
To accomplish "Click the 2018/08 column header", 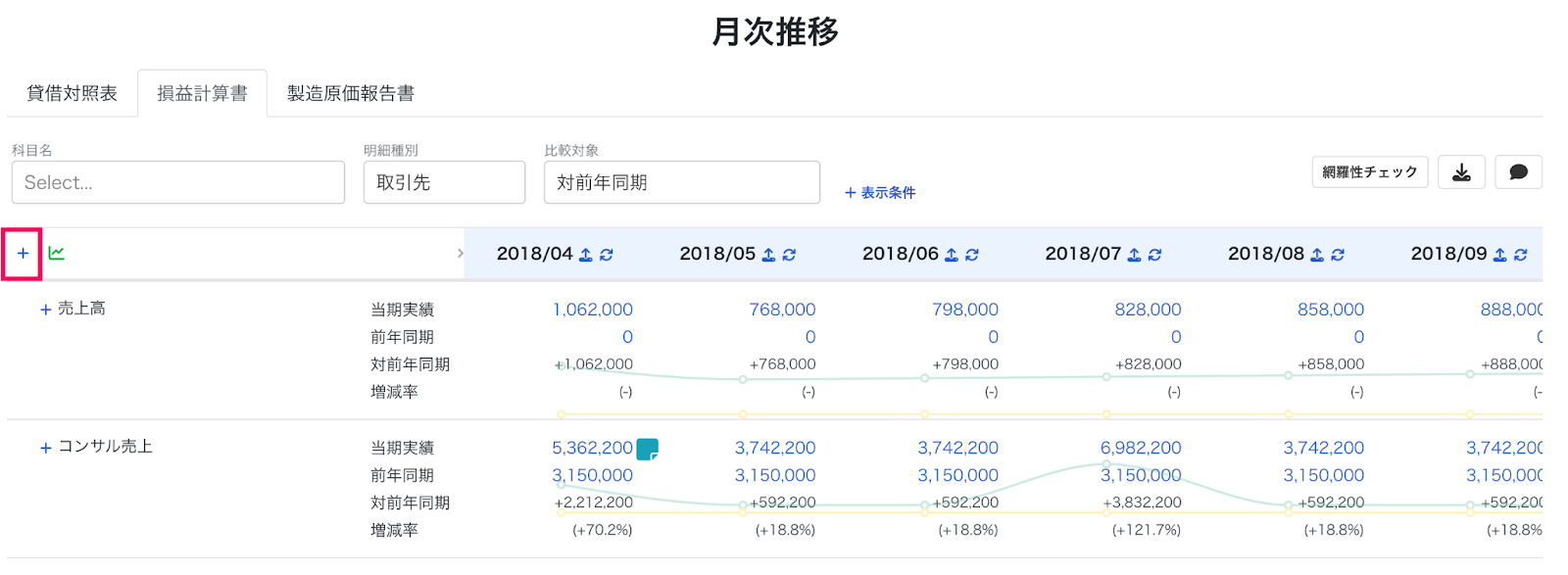I will click(x=1266, y=254).
